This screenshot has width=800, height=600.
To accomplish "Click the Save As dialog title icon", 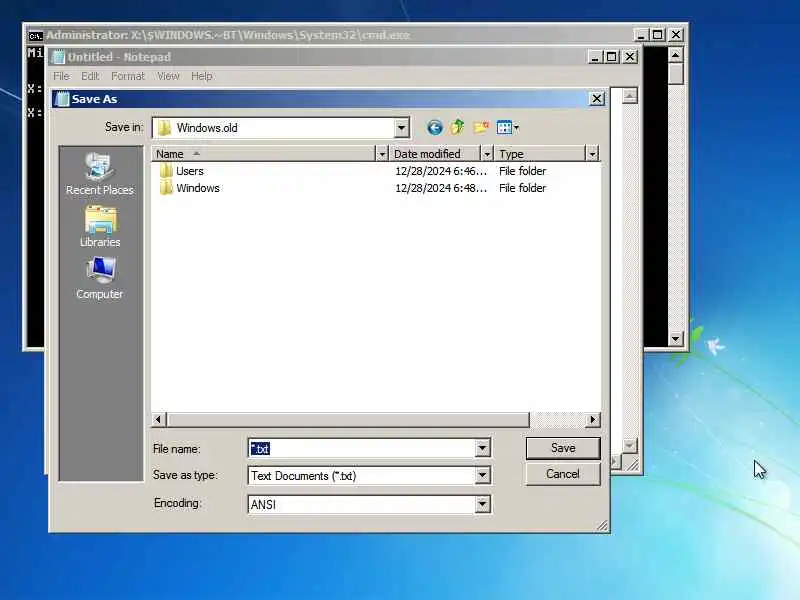I will click(x=62, y=99).
